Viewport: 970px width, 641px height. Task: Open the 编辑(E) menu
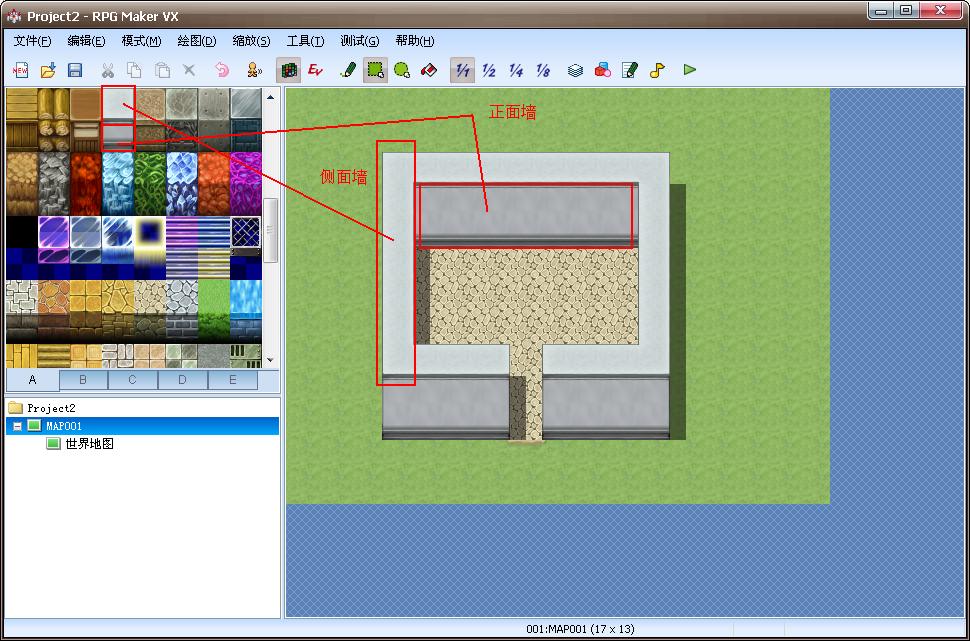click(x=86, y=41)
